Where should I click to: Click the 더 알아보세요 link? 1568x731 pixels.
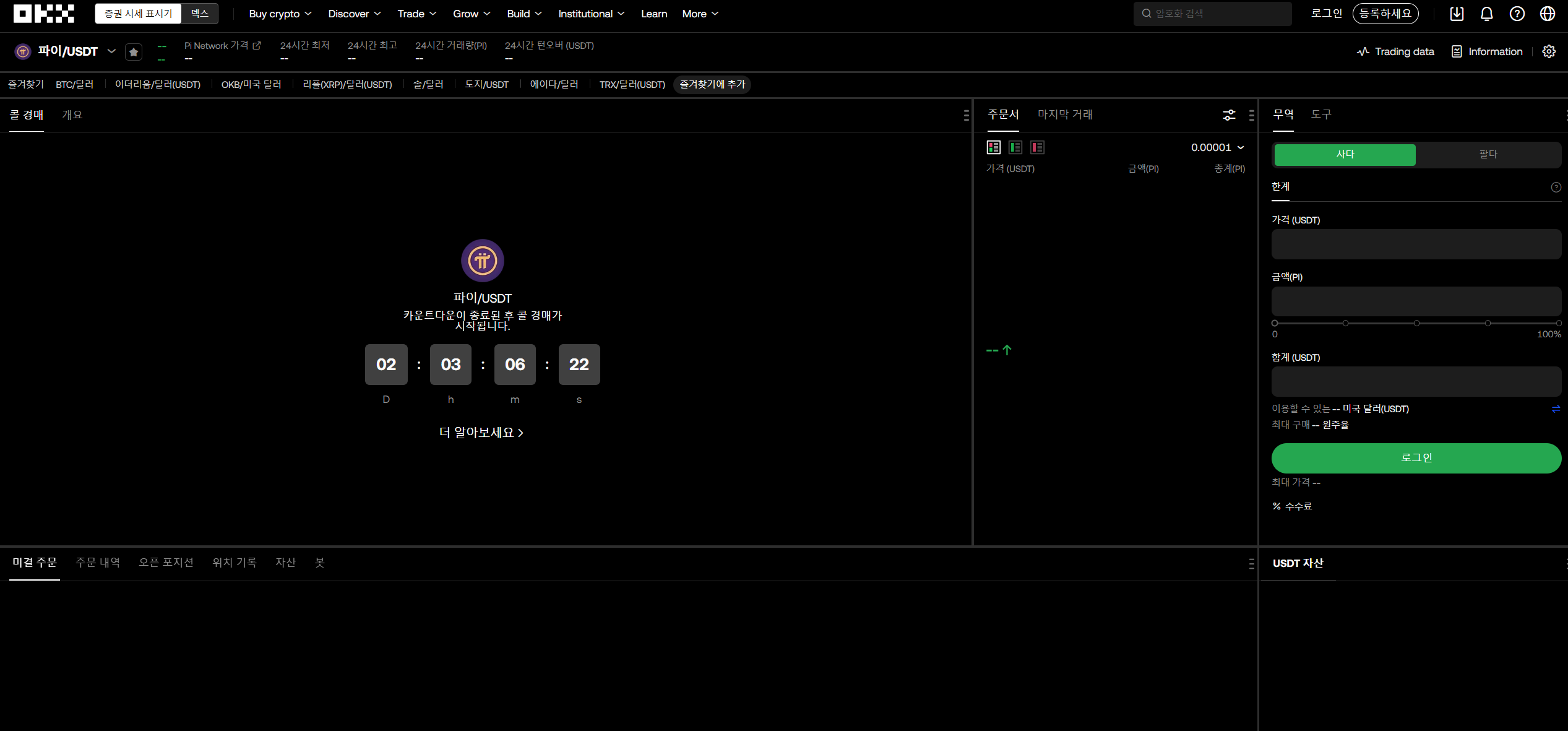point(481,433)
